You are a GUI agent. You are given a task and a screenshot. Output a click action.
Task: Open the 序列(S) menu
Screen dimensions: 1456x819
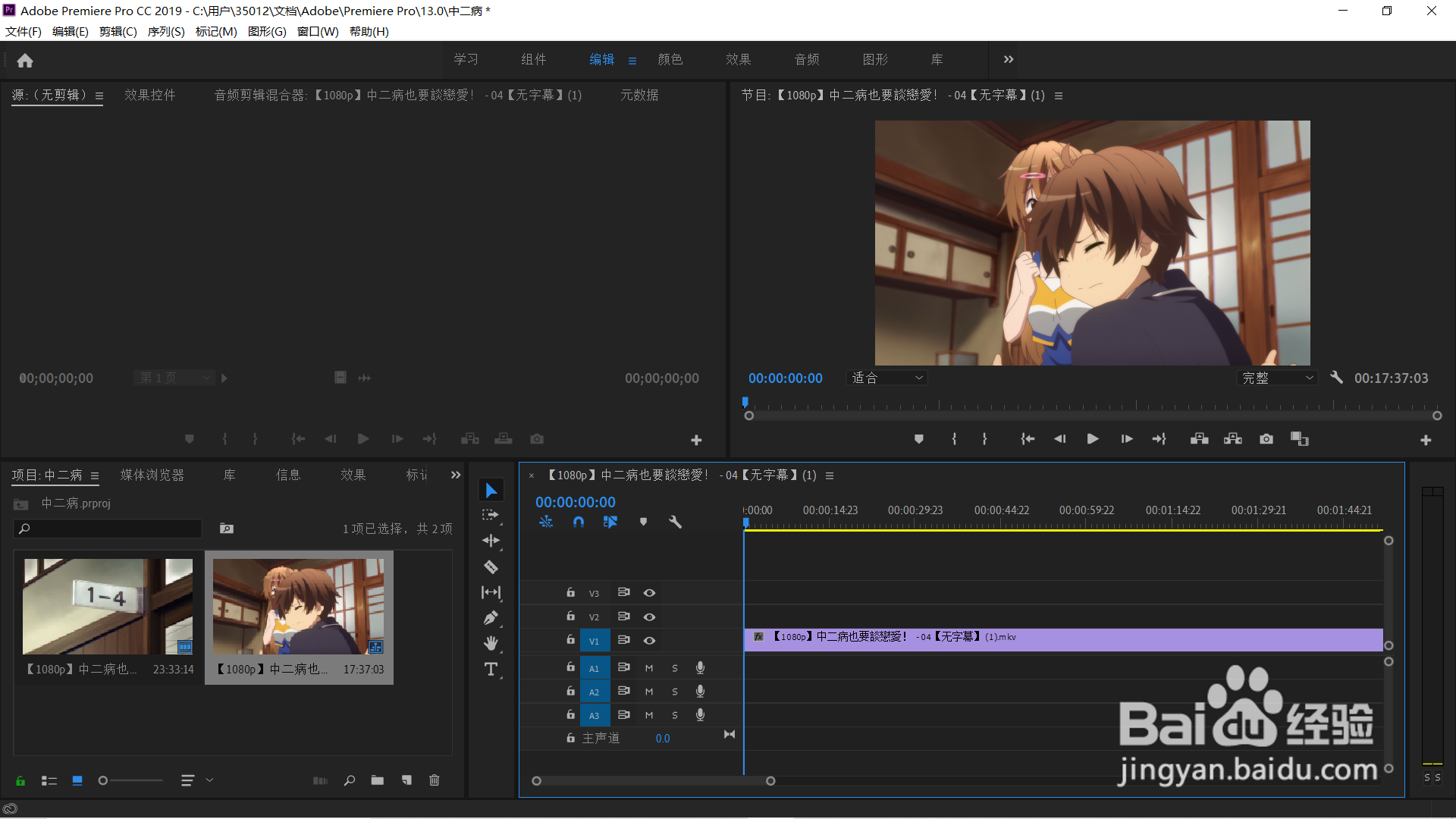166,31
